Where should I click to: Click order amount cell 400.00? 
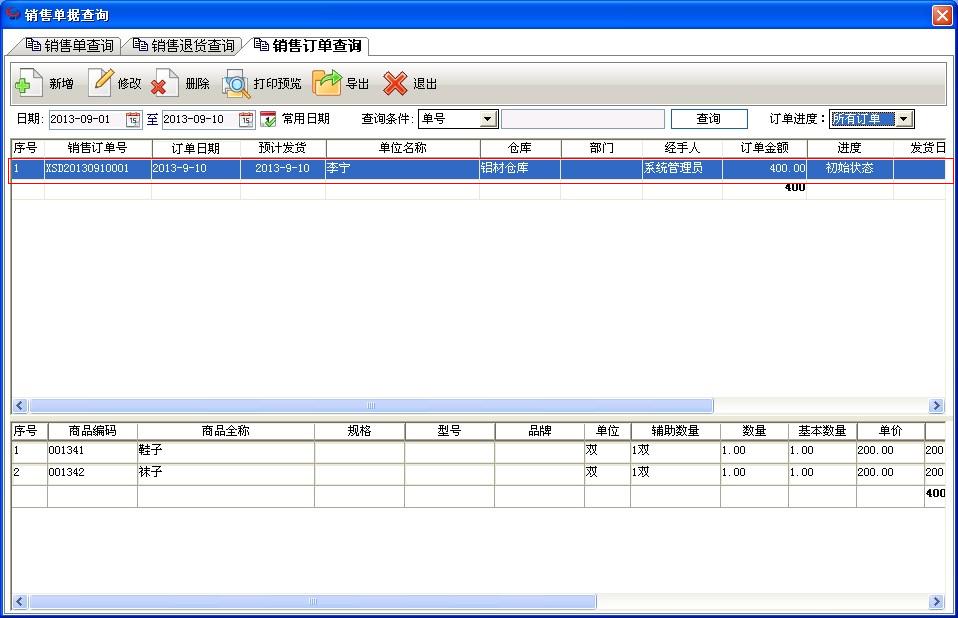point(765,169)
